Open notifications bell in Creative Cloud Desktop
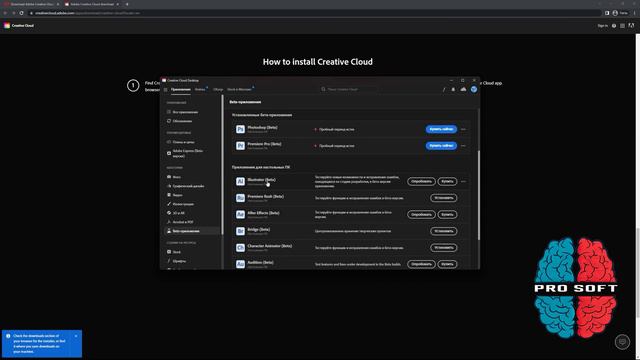Viewport: 640px width, 360px height. tap(453, 89)
